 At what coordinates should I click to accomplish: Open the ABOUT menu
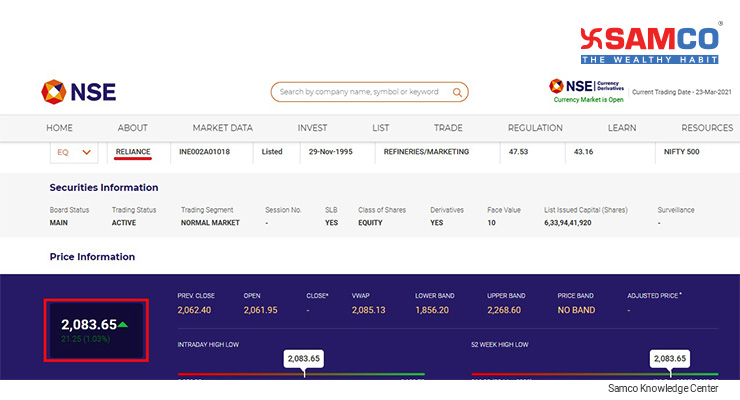click(133, 128)
